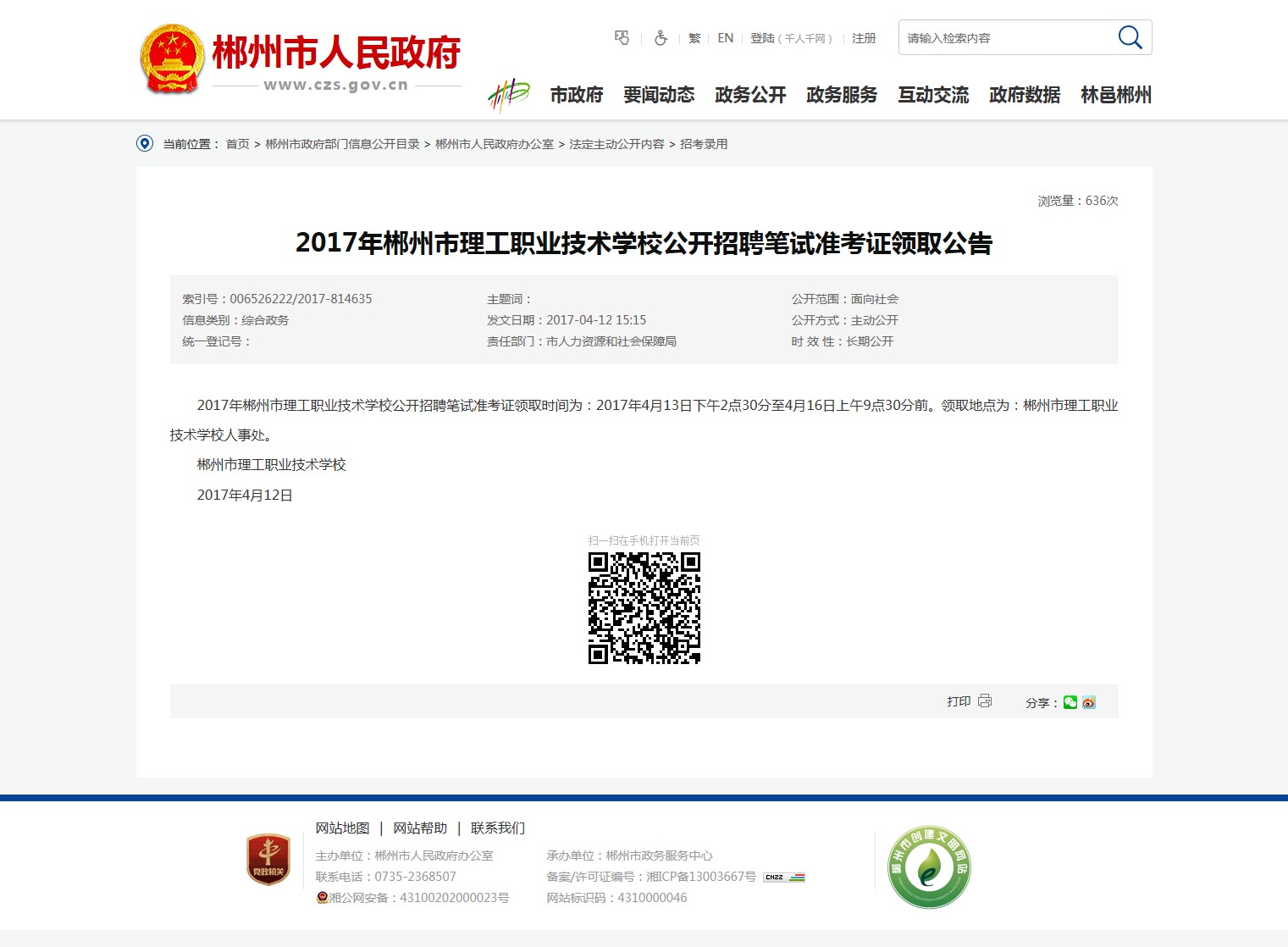Click the article title heading
1288x947 pixels.
(x=644, y=243)
